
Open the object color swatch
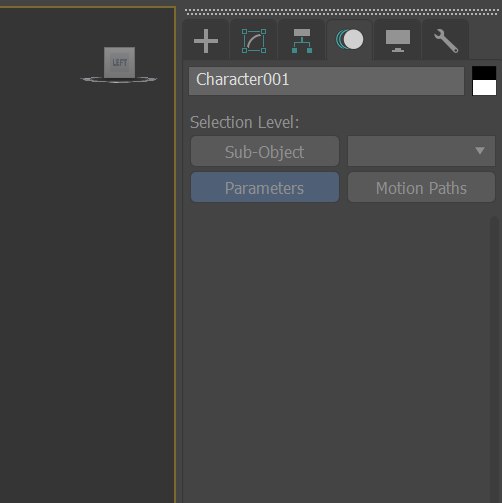(484, 81)
